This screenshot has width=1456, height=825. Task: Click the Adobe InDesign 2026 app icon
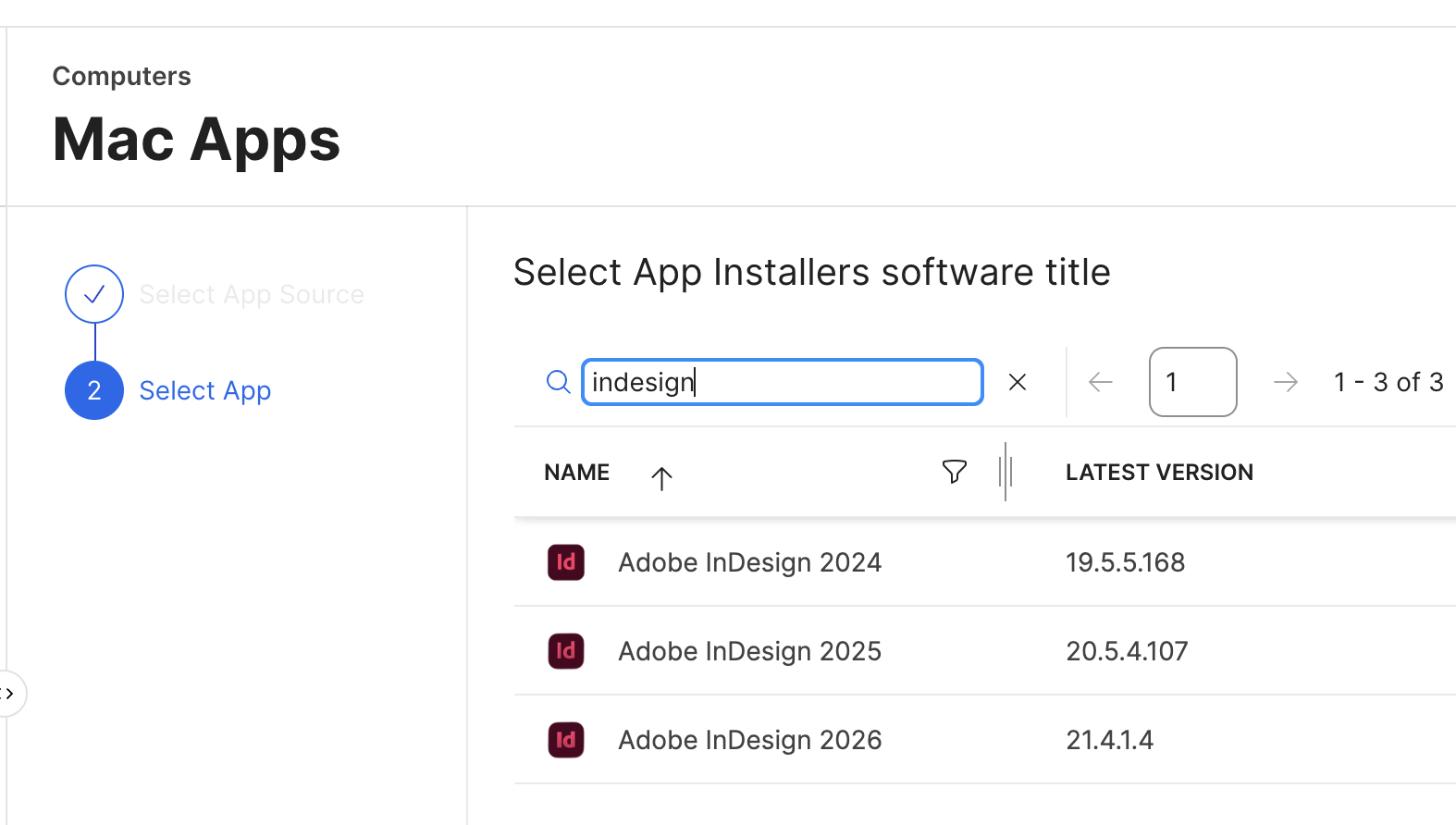[x=566, y=740]
